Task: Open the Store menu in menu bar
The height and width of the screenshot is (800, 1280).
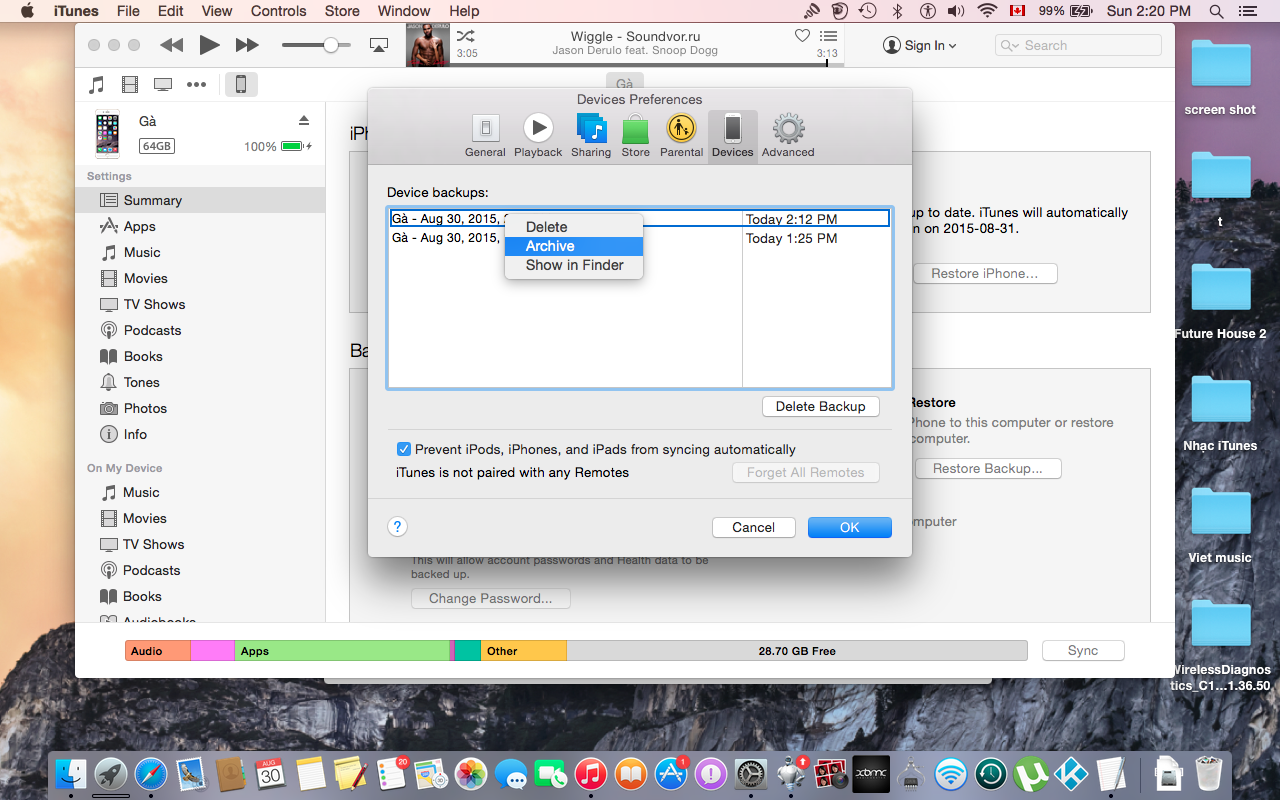Action: [342, 11]
